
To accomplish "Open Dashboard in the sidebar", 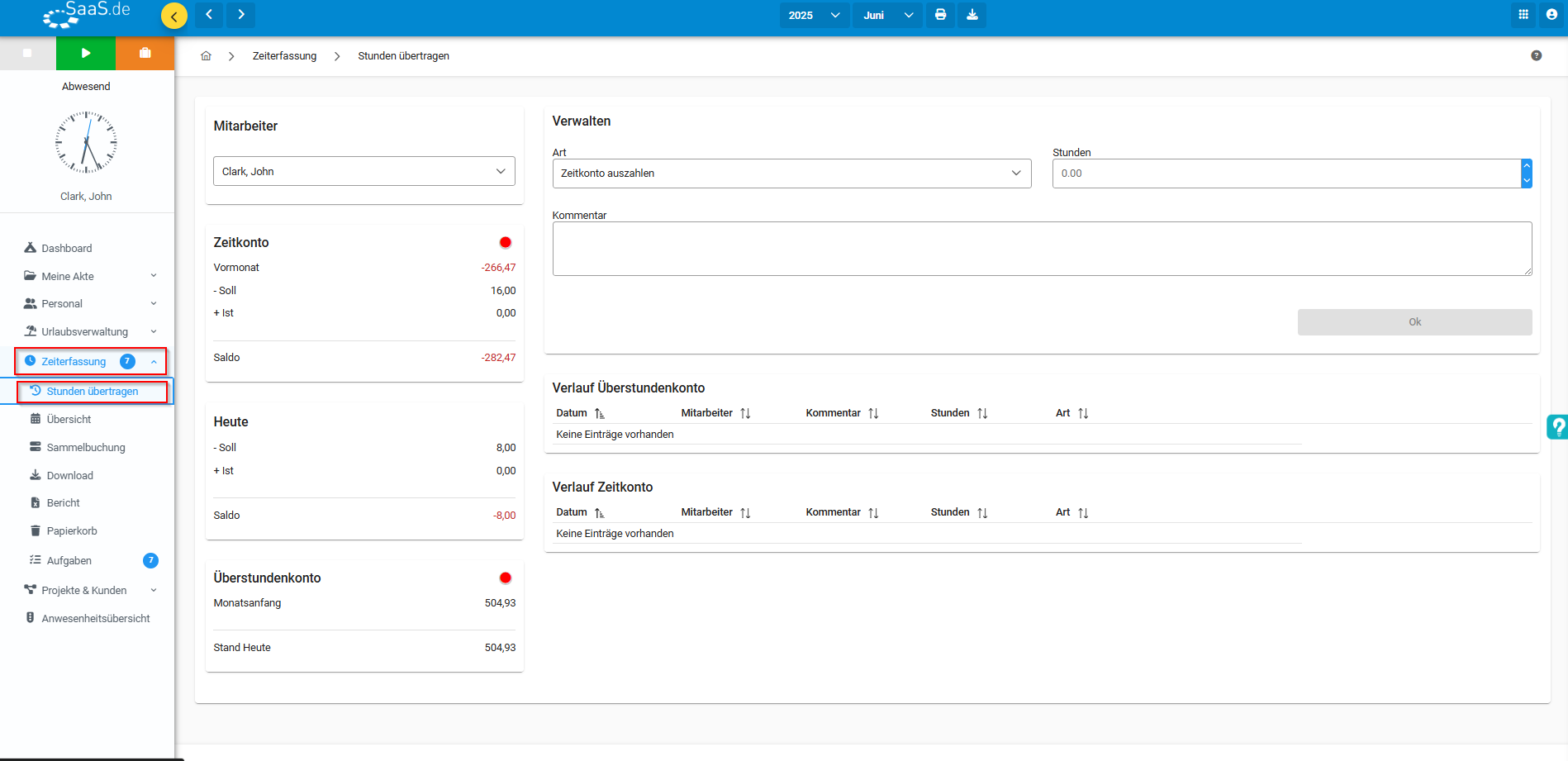I will [x=67, y=248].
